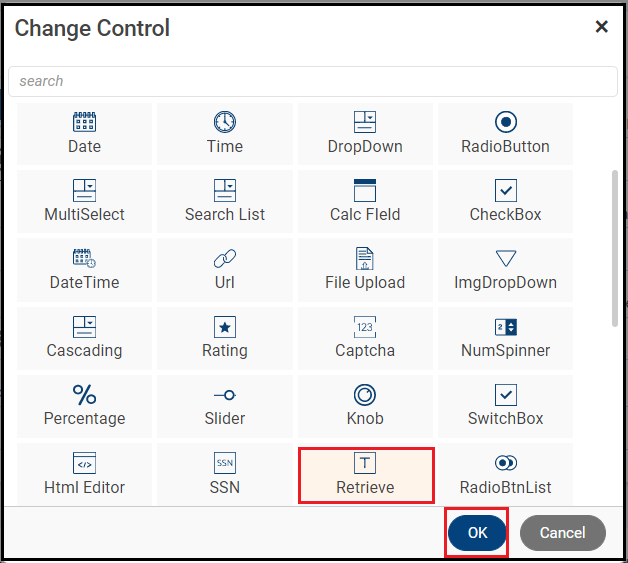Focus the control search field
Image resolution: width=628 pixels, height=563 pixels.
313,81
